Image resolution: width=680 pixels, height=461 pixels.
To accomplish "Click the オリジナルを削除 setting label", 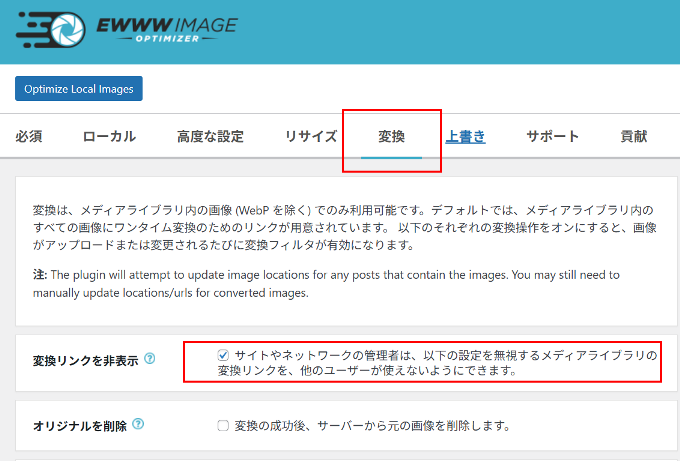I will point(80,426).
